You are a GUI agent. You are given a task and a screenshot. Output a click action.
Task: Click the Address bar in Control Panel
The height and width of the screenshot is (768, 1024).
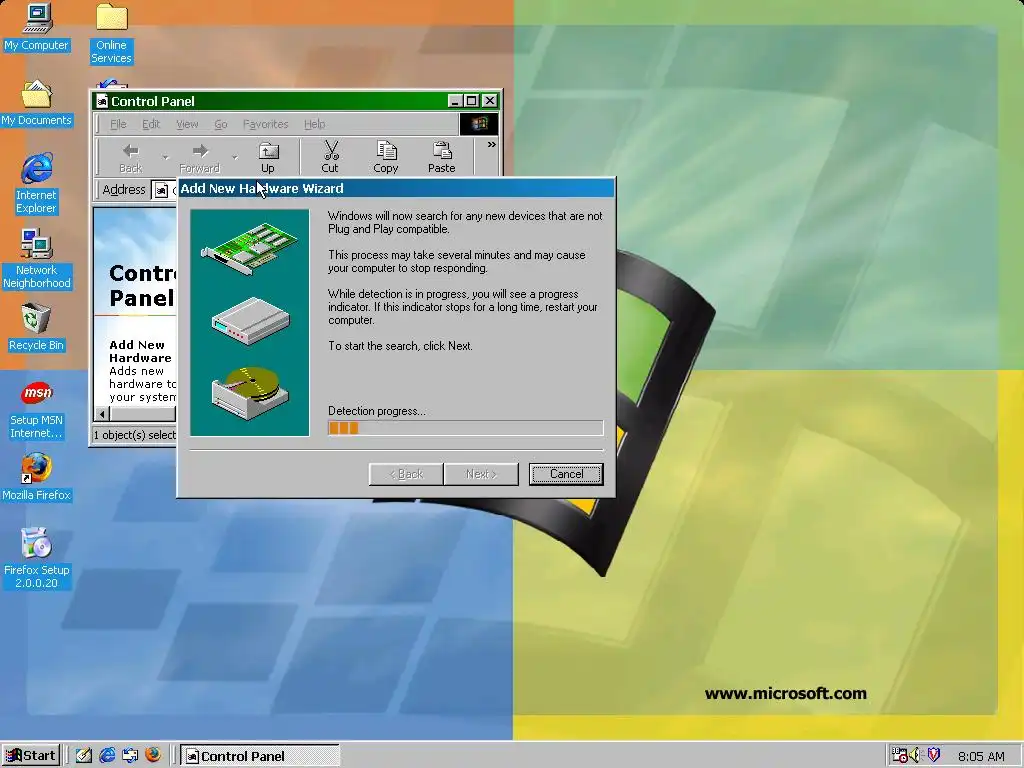pyautogui.click(x=163, y=190)
